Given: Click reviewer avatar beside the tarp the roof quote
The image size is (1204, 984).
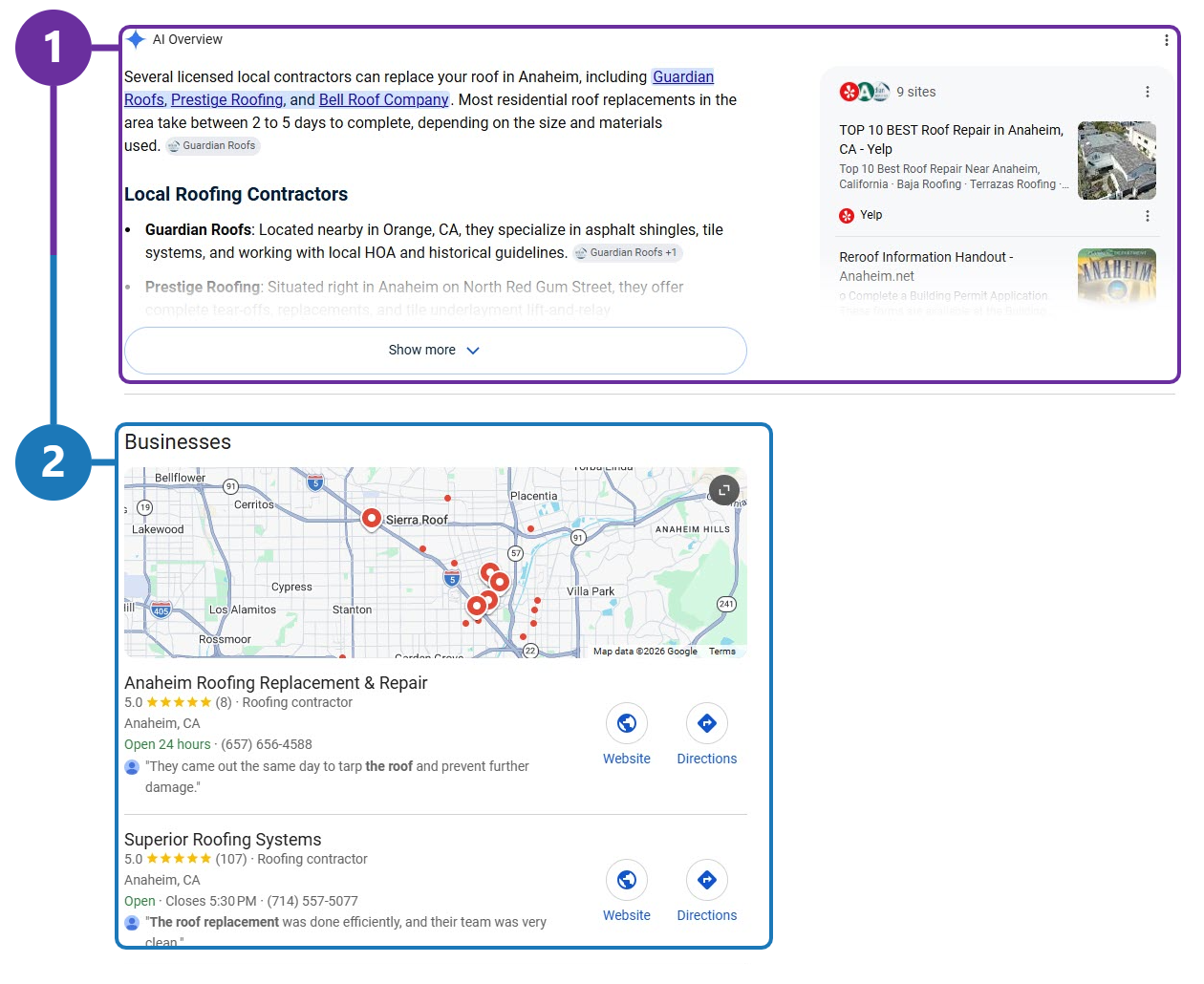Looking at the screenshot, I should [x=132, y=767].
